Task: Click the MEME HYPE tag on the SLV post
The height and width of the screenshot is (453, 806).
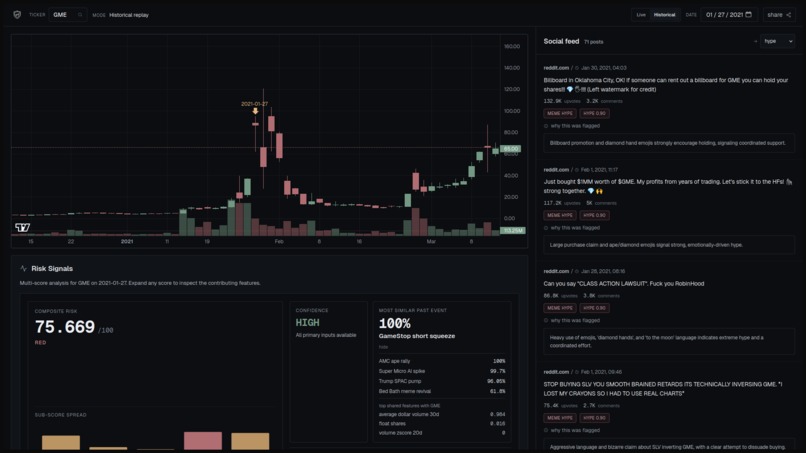Action: click(x=560, y=418)
